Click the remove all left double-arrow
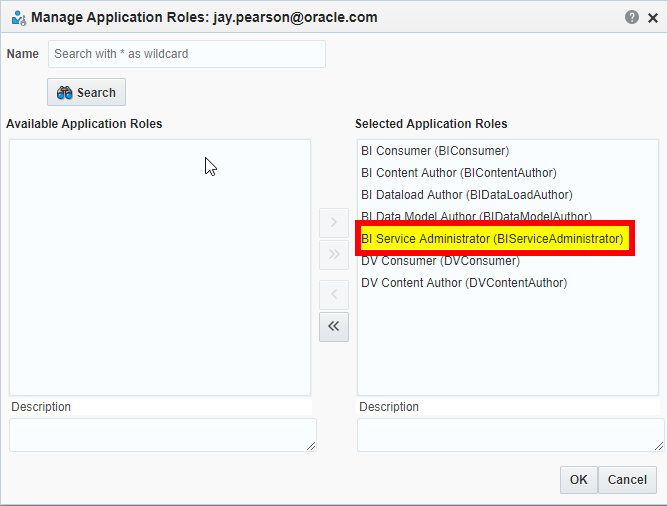 pyautogui.click(x=333, y=326)
